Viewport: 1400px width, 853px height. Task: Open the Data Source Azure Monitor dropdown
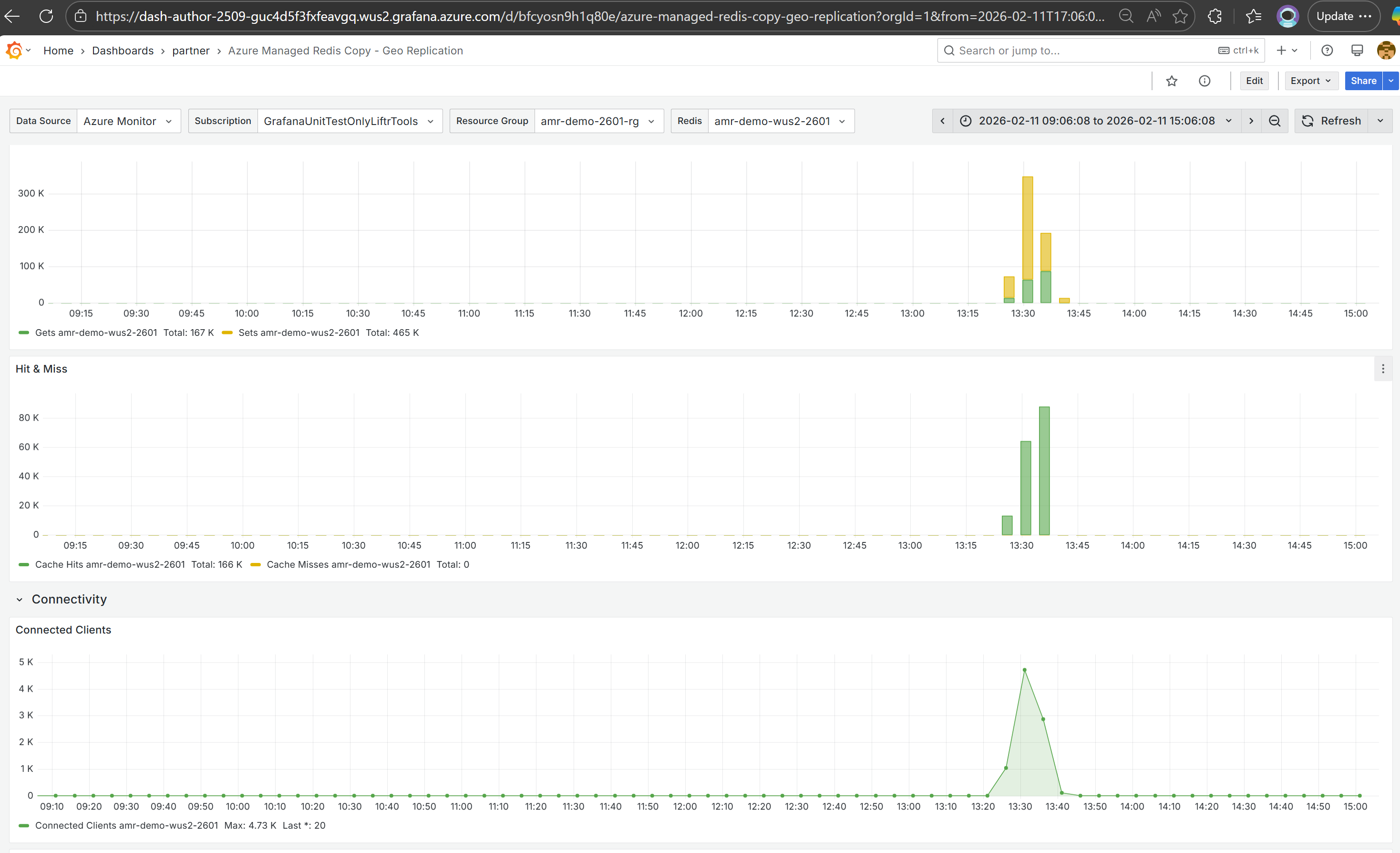click(x=128, y=121)
